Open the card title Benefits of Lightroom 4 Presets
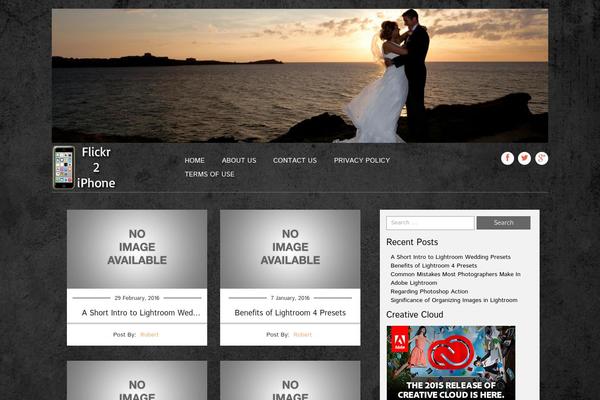 [290, 313]
